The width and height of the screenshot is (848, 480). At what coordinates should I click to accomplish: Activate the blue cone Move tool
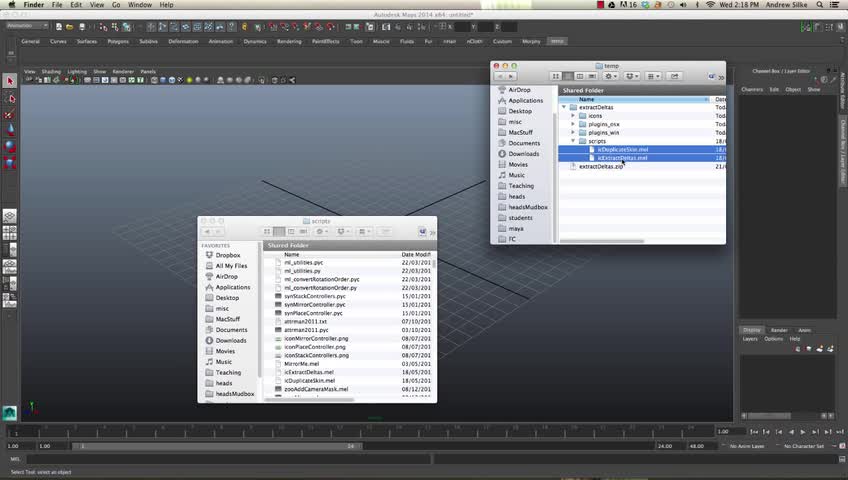tap(10, 130)
